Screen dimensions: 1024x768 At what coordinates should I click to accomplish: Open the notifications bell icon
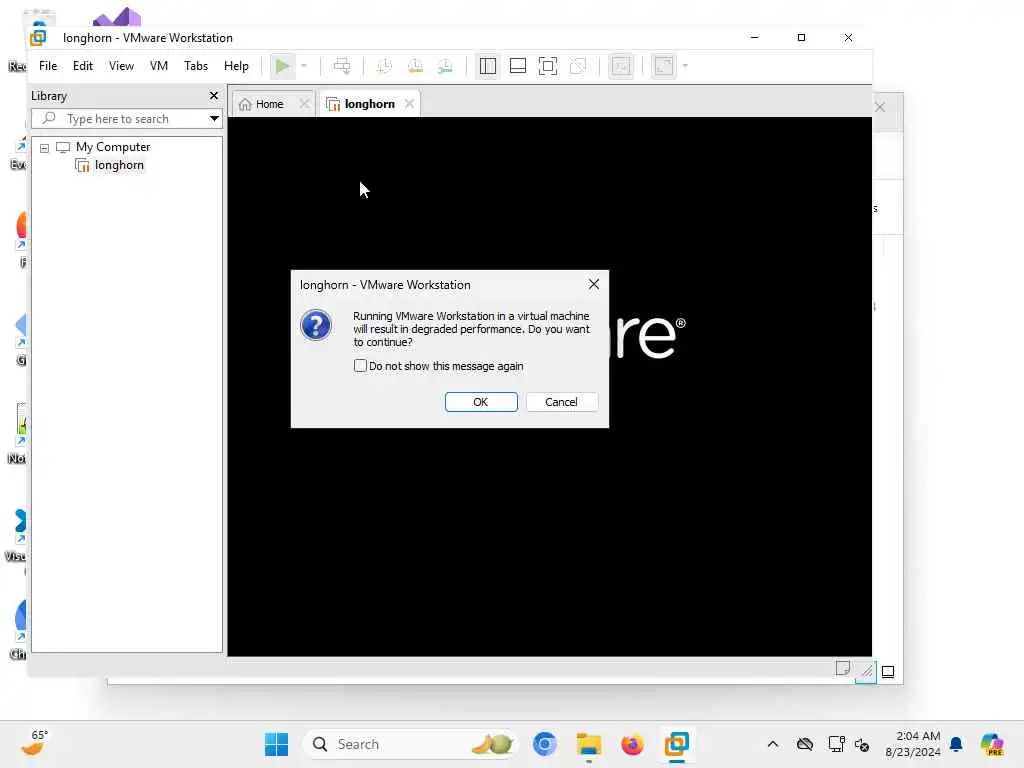click(956, 744)
